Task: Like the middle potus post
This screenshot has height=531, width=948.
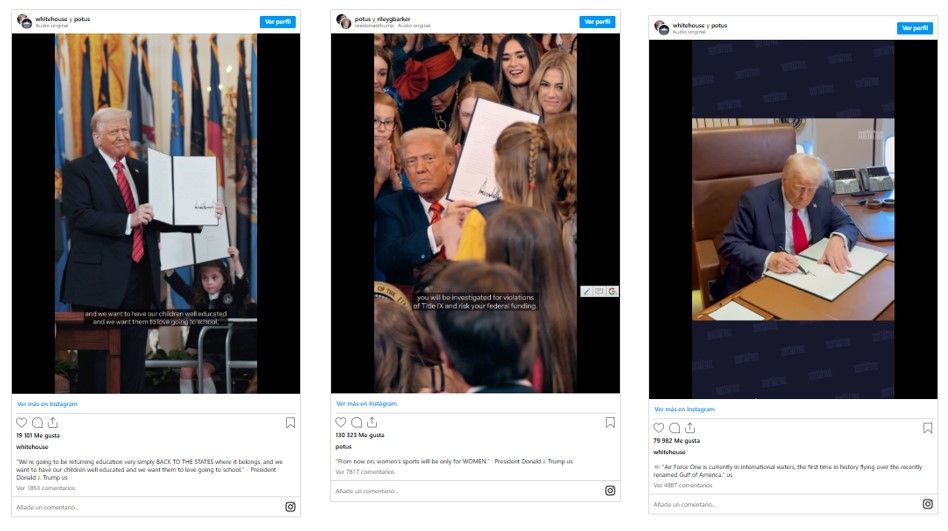Action: 341,422
